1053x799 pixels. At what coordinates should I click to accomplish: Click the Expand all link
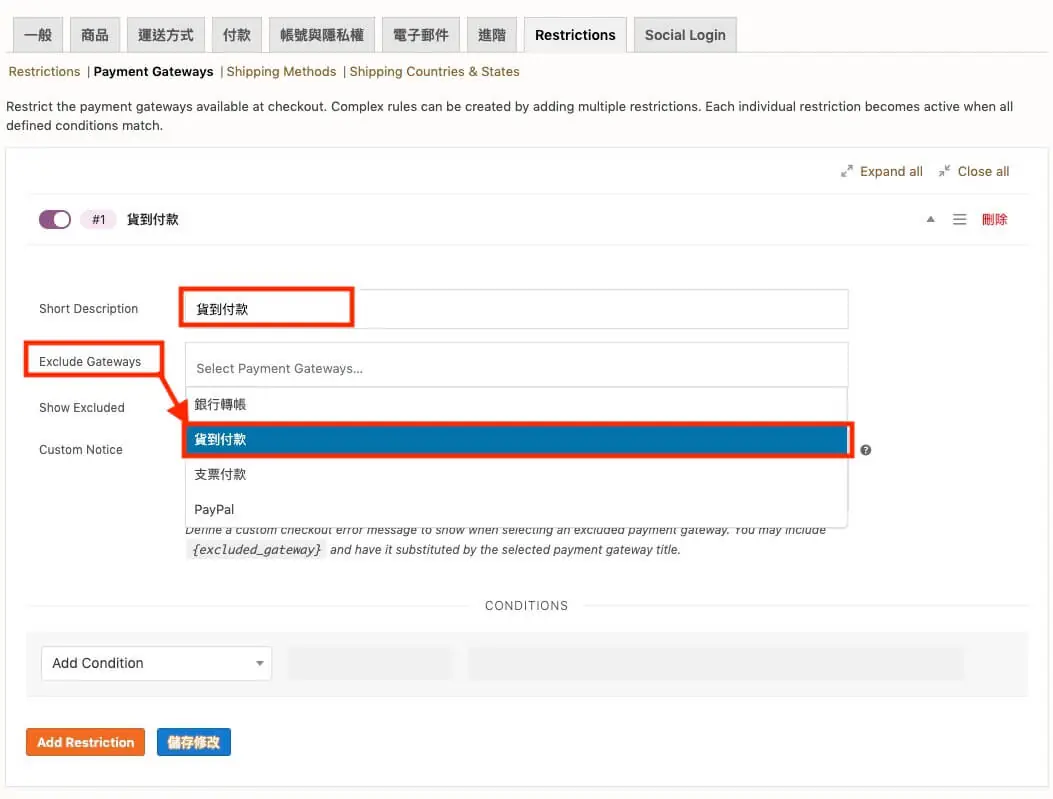coord(891,171)
